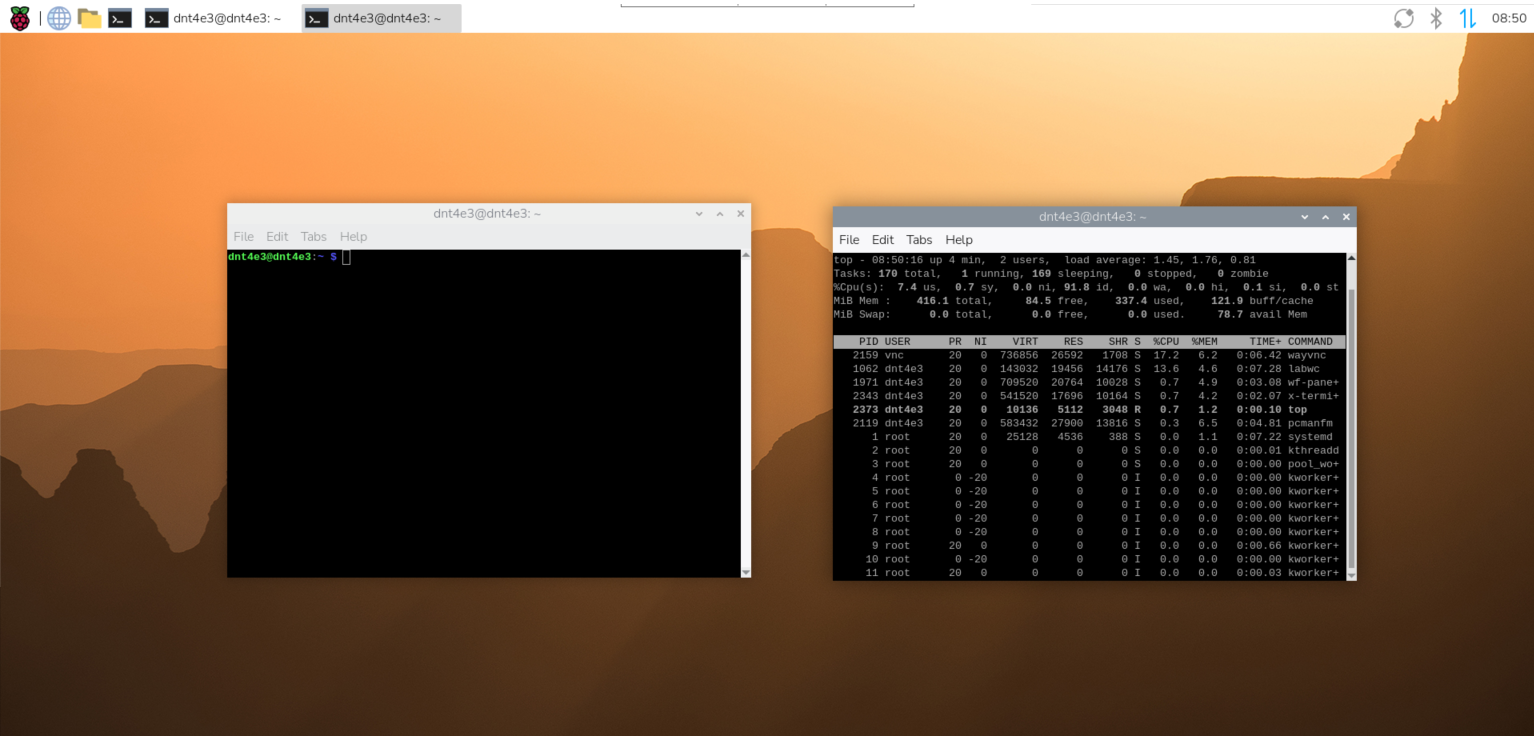Click scrollbar down arrow in top terminal
1534x736 pixels.
coord(1352,575)
